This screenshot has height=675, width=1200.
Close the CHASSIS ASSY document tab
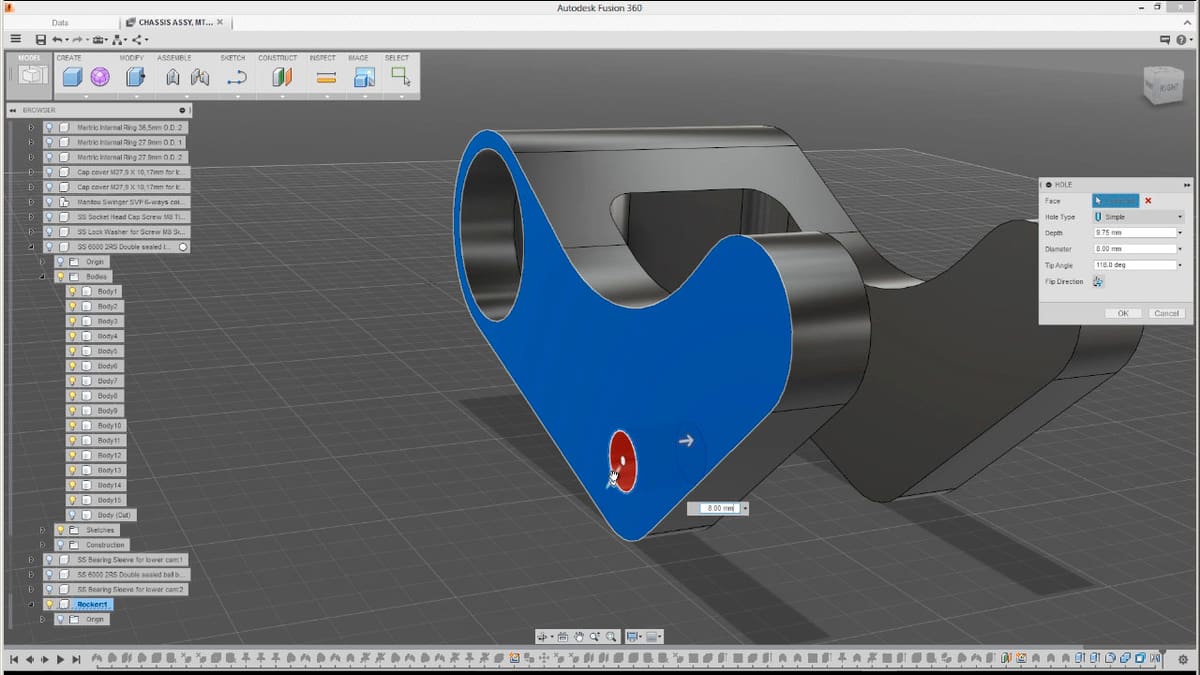point(220,22)
